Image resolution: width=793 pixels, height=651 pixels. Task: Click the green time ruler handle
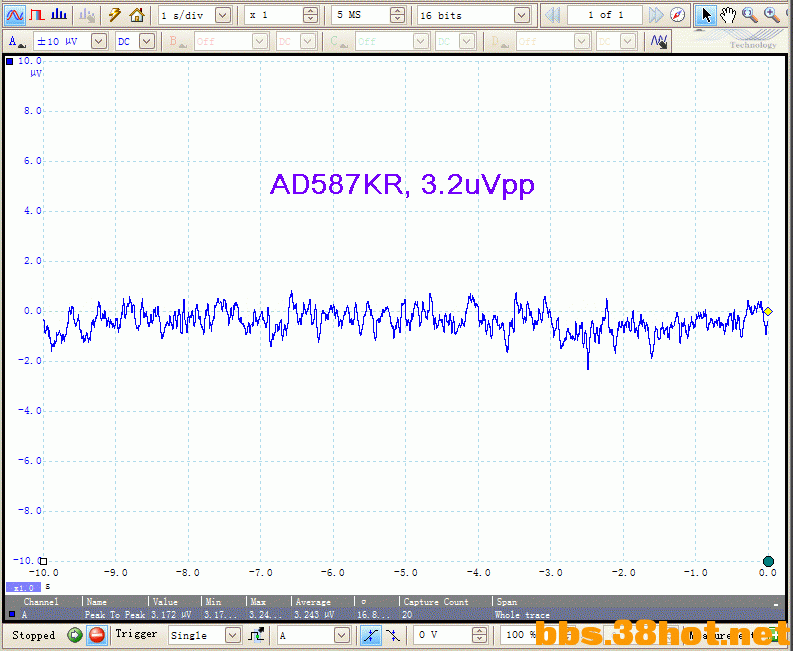click(x=768, y=561)
